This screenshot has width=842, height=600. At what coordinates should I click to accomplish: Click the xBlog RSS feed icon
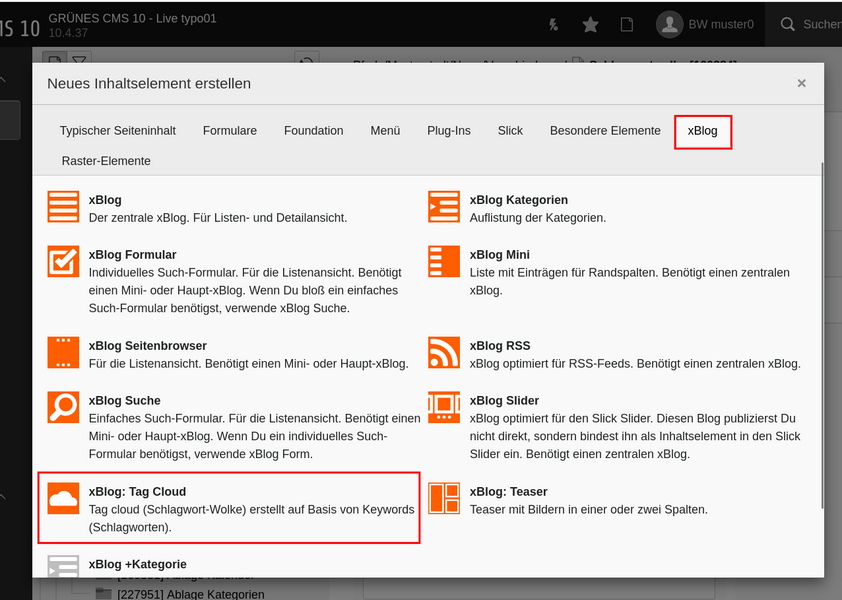coord(444,352)
